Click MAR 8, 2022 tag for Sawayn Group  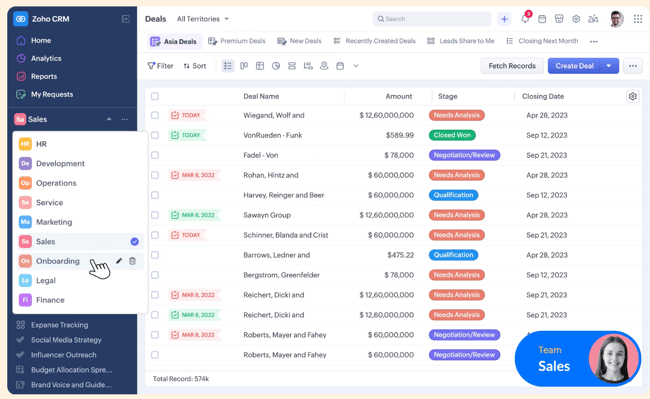point(194,215)
